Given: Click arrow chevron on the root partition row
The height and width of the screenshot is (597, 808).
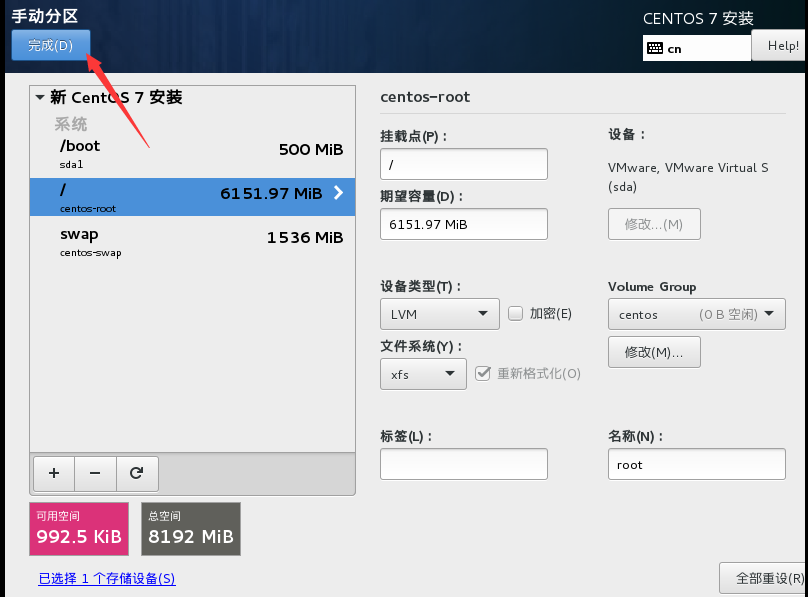Looking at the screenshot, I should (x=338, y=193).
